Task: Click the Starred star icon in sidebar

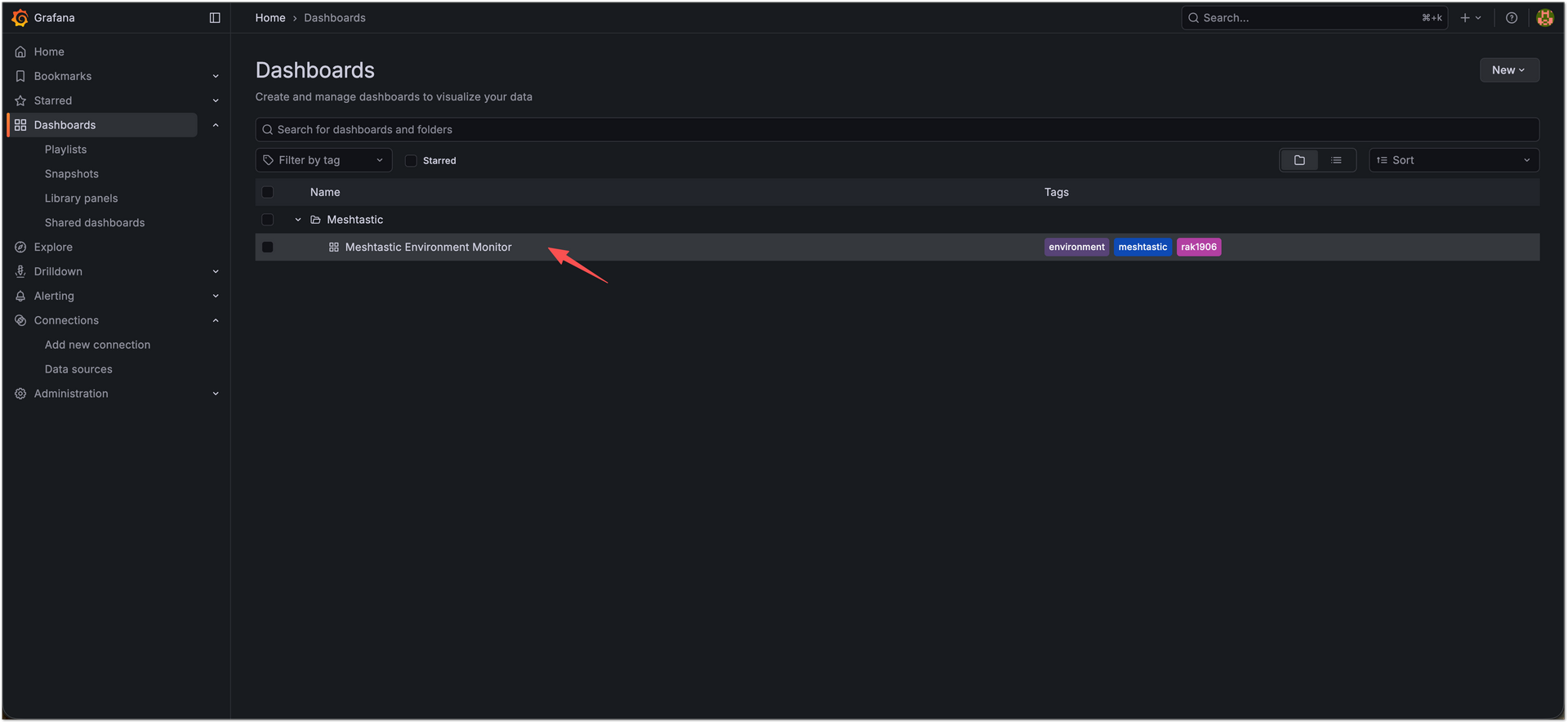Action: click(x=20, y=100)
